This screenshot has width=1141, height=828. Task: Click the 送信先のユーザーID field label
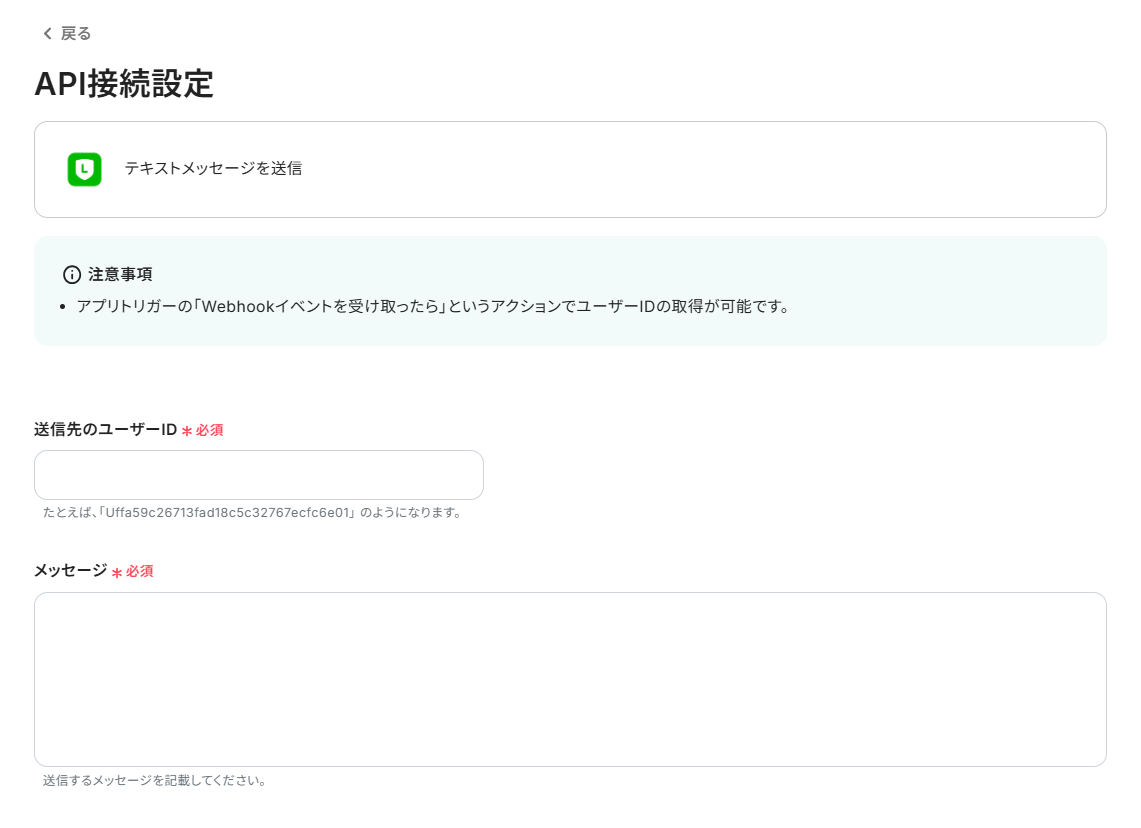point(104,430)
